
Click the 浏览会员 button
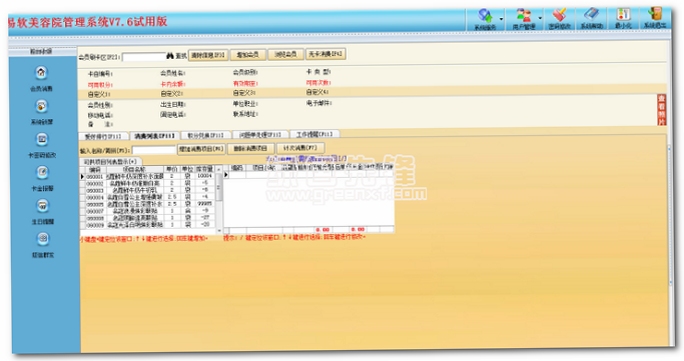(x=285, y=54)
